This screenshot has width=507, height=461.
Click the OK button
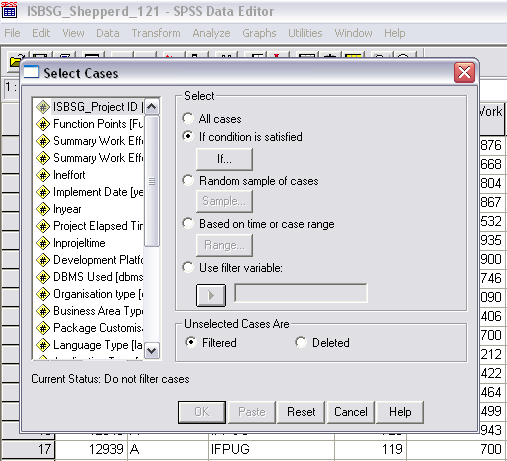pyautogui.click(x=202, y=412)
